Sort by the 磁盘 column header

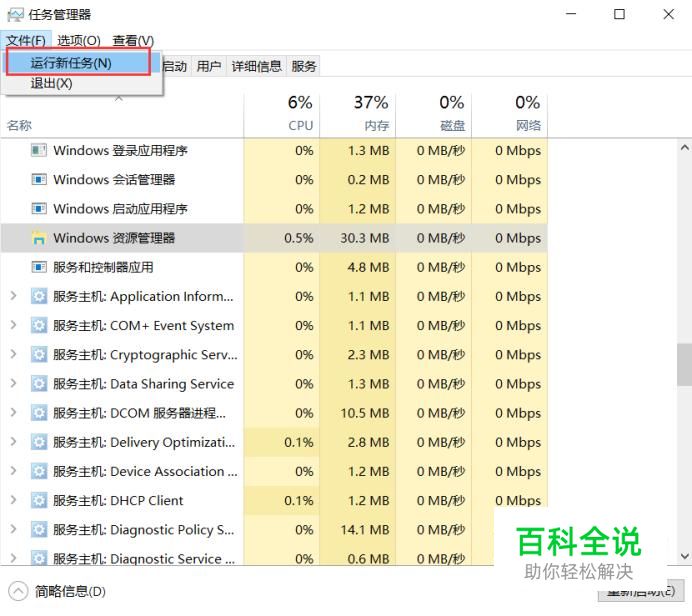coord(433,116)
